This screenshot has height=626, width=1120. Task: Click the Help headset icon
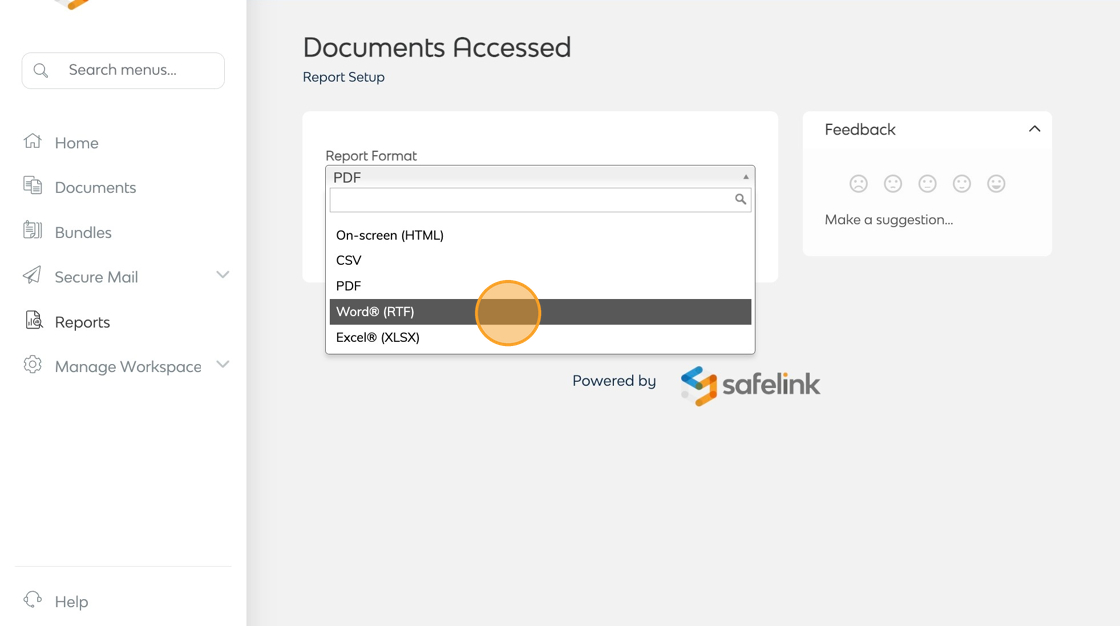[33, 600]
